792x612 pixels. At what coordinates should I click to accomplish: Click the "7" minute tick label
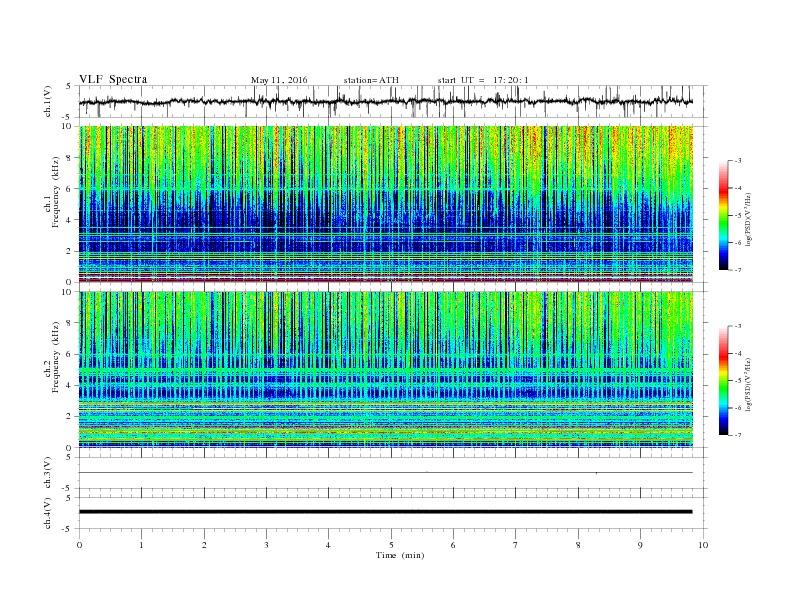pos(515,545)
